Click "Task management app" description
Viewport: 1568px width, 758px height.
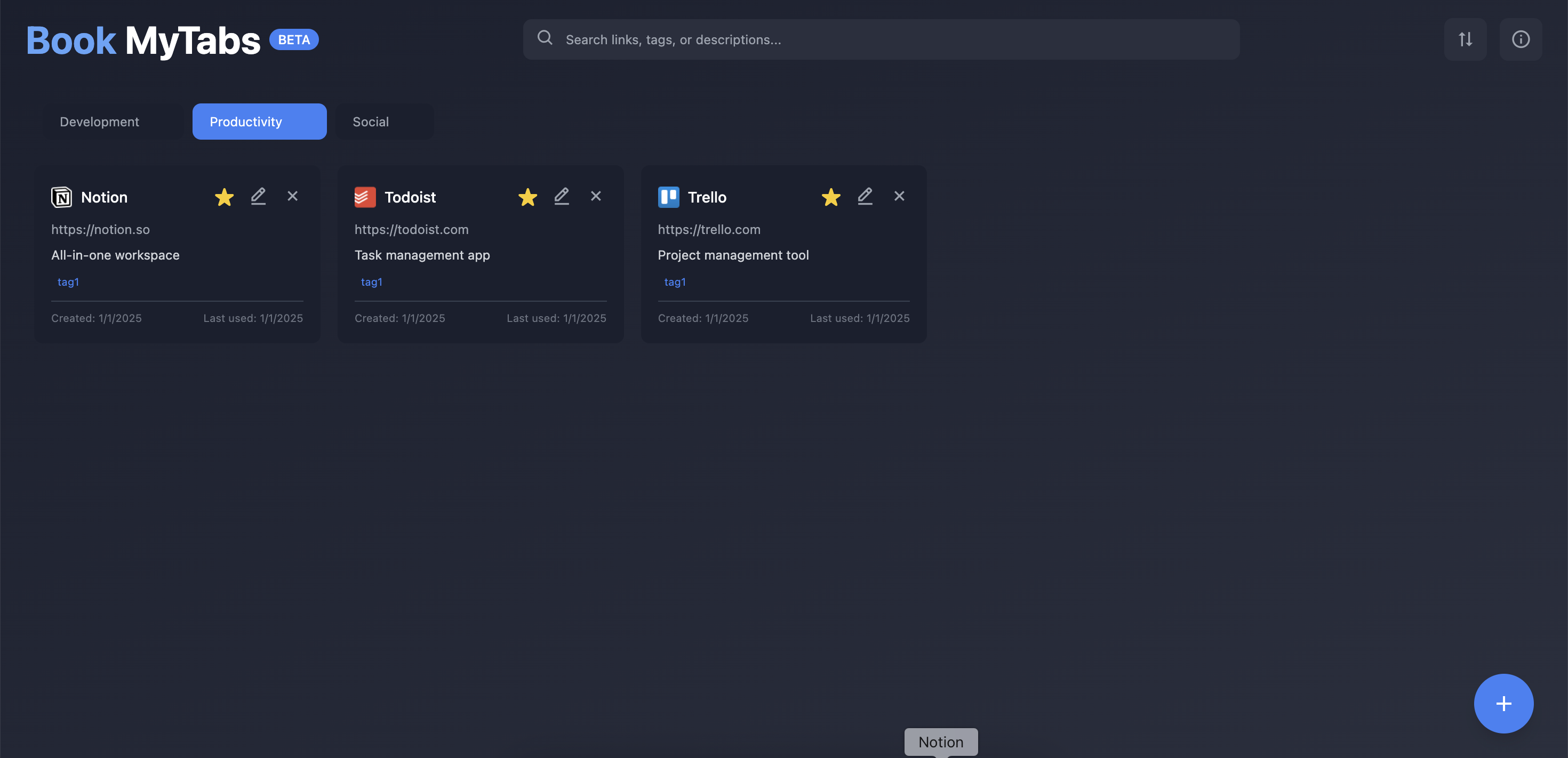pyautogui.click(x=422, y=255)
